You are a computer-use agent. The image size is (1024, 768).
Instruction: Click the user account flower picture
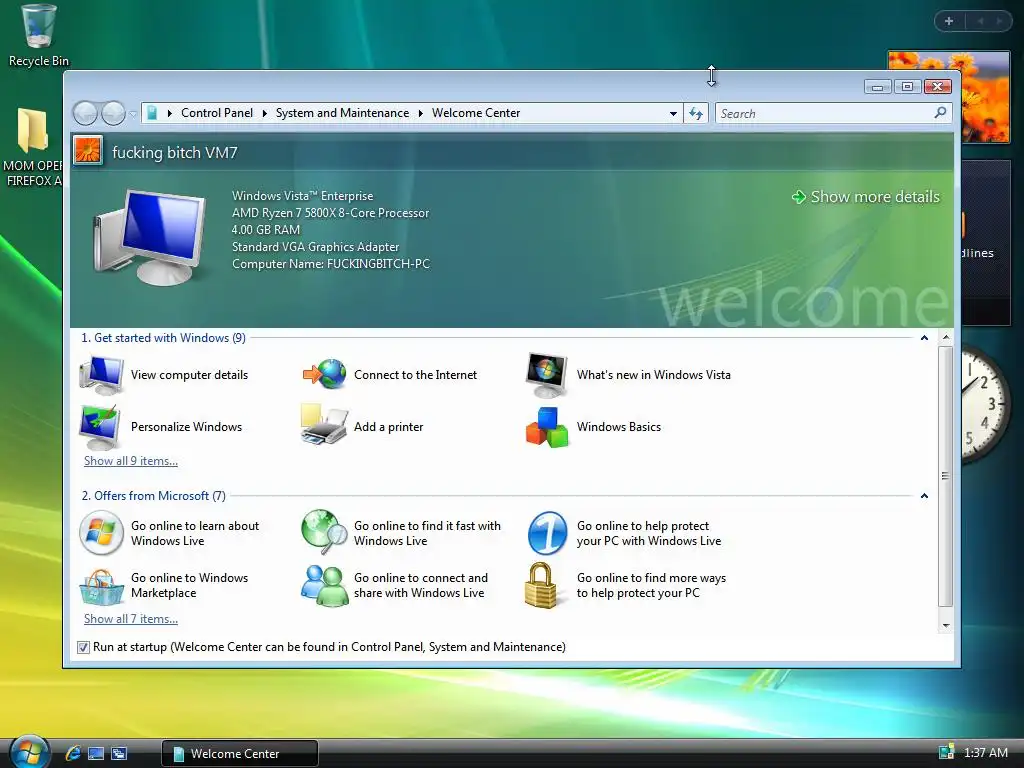[88, 151]
